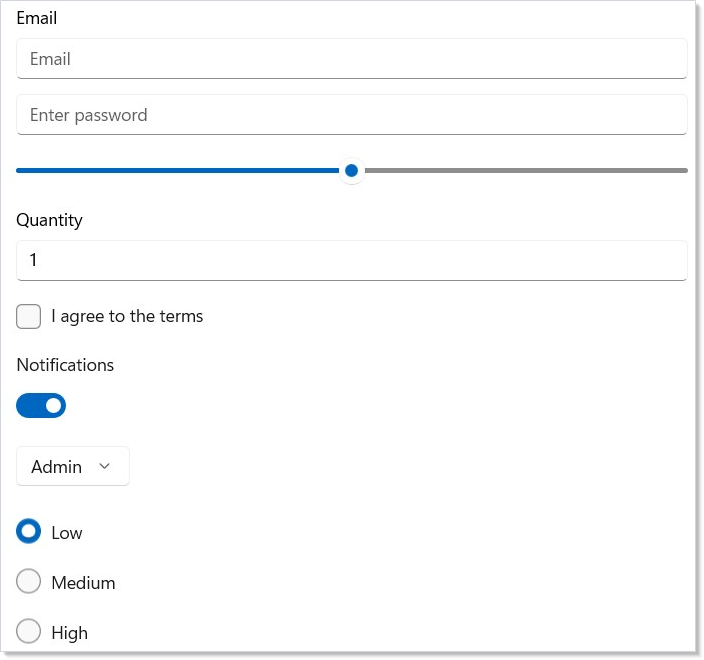
Task: Click the Quantity field showing 1
Action: 352,260
